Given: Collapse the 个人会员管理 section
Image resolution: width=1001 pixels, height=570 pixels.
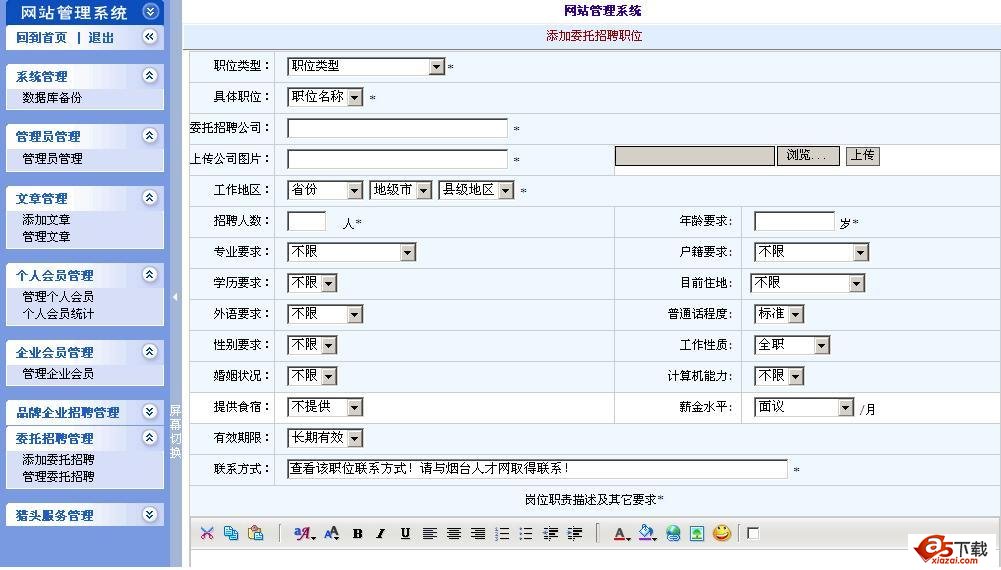Looking at the screenshot, I should point(149,274).
